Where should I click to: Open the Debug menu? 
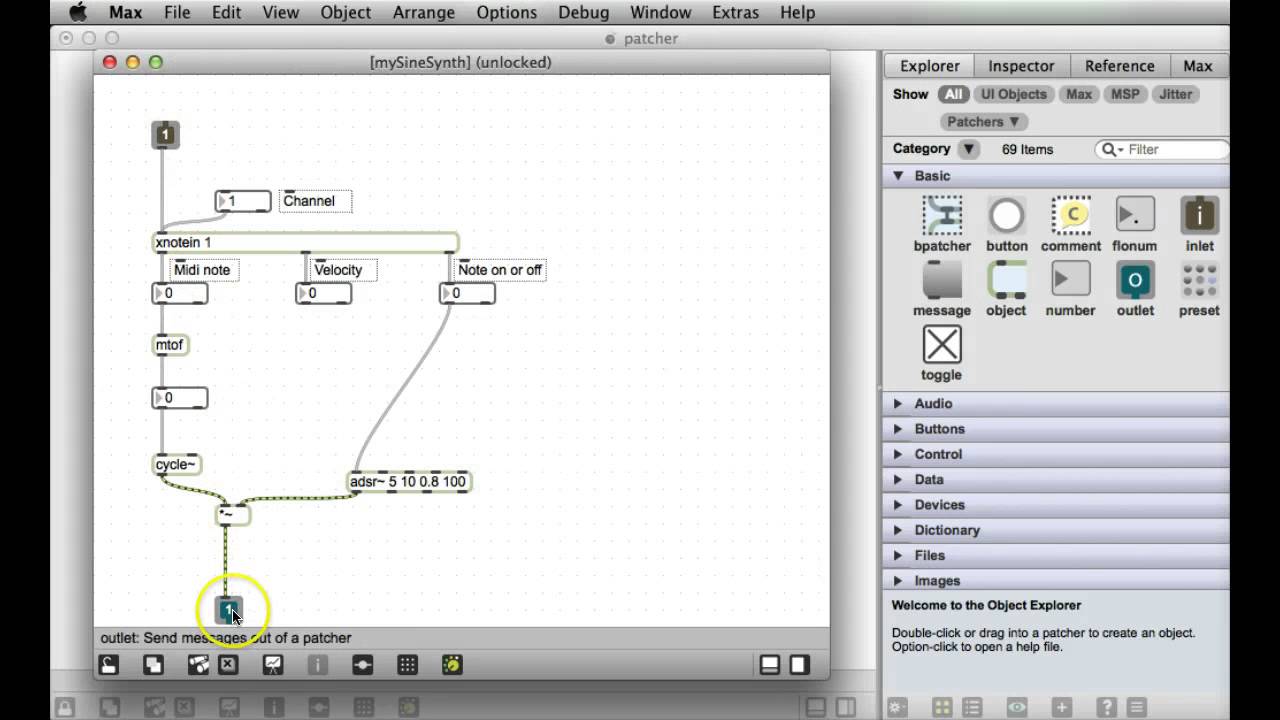click(x=583, y=12)
